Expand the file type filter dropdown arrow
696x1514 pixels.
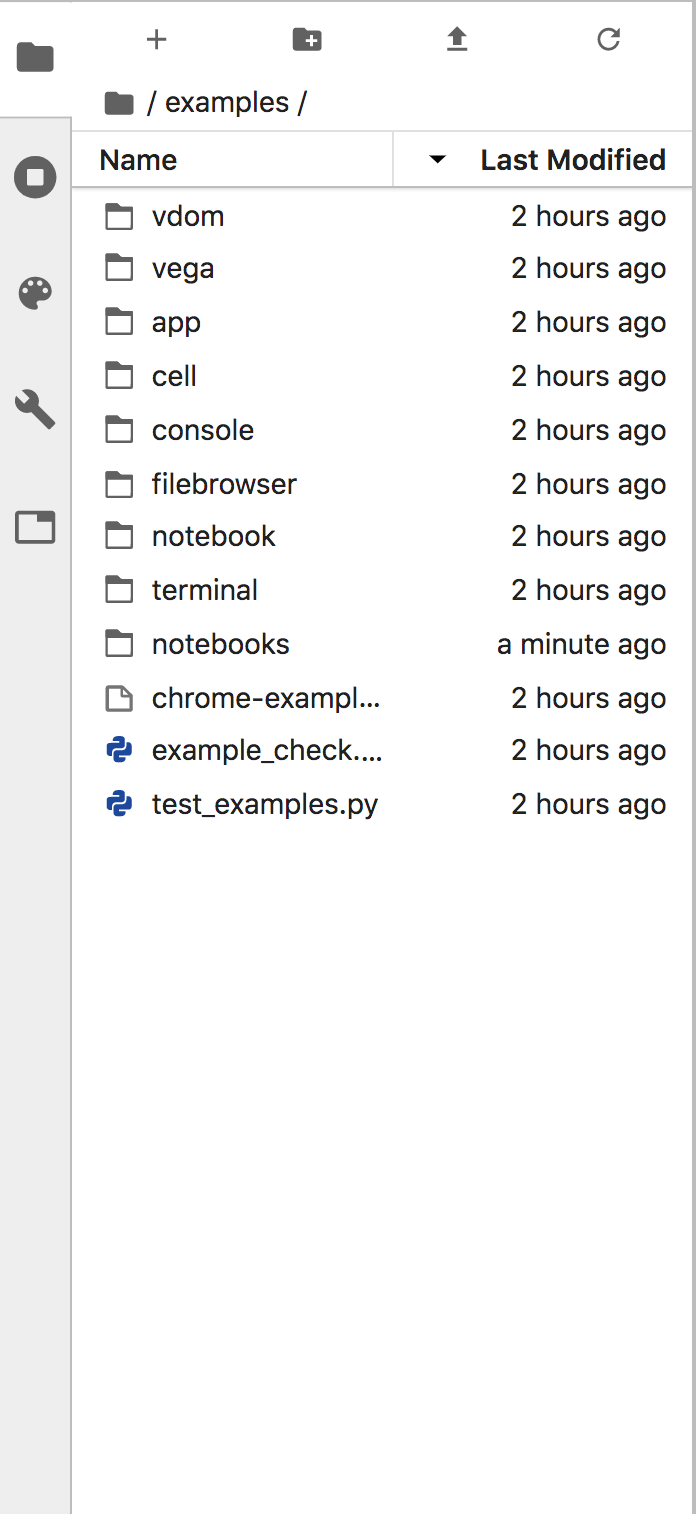[437, 160]
